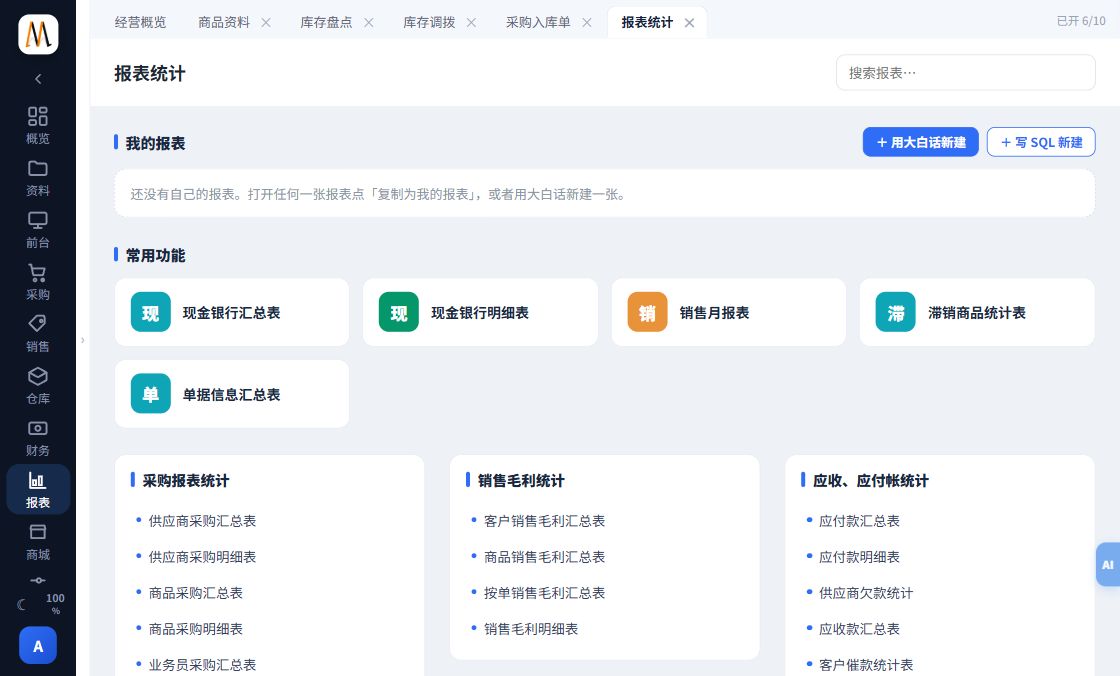This screenshot has width=1120, height=676.
Task: Open the 销售 tag sidebar icon
Action: point(38,334)
